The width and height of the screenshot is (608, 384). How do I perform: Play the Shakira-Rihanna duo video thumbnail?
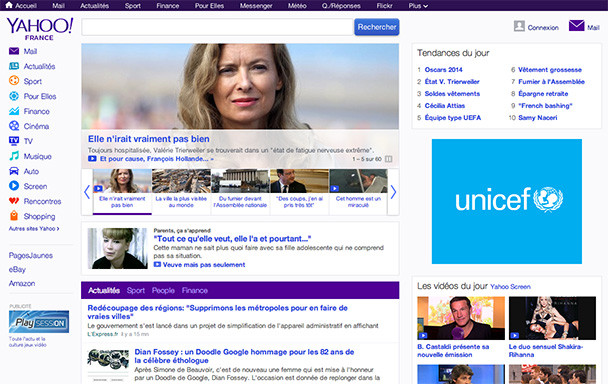pyautogui.click(x=552, y=318)
